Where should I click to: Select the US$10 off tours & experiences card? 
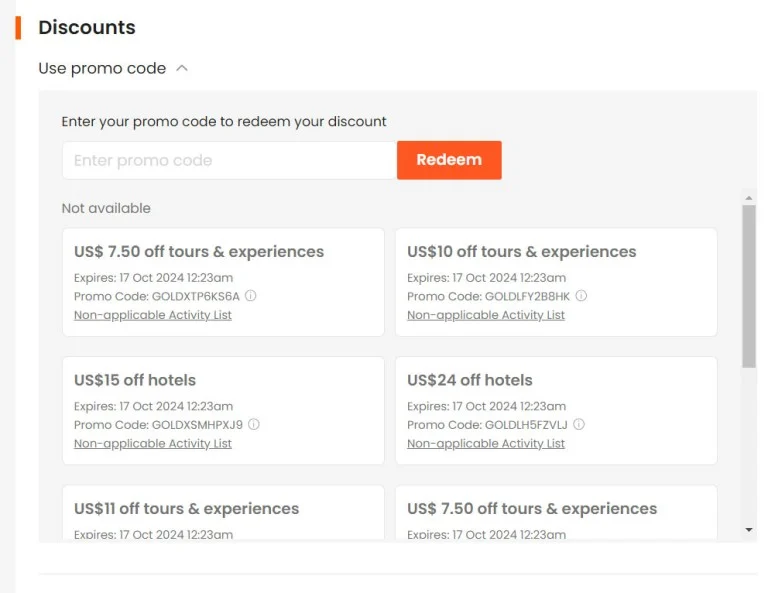(x=556, y=282)
